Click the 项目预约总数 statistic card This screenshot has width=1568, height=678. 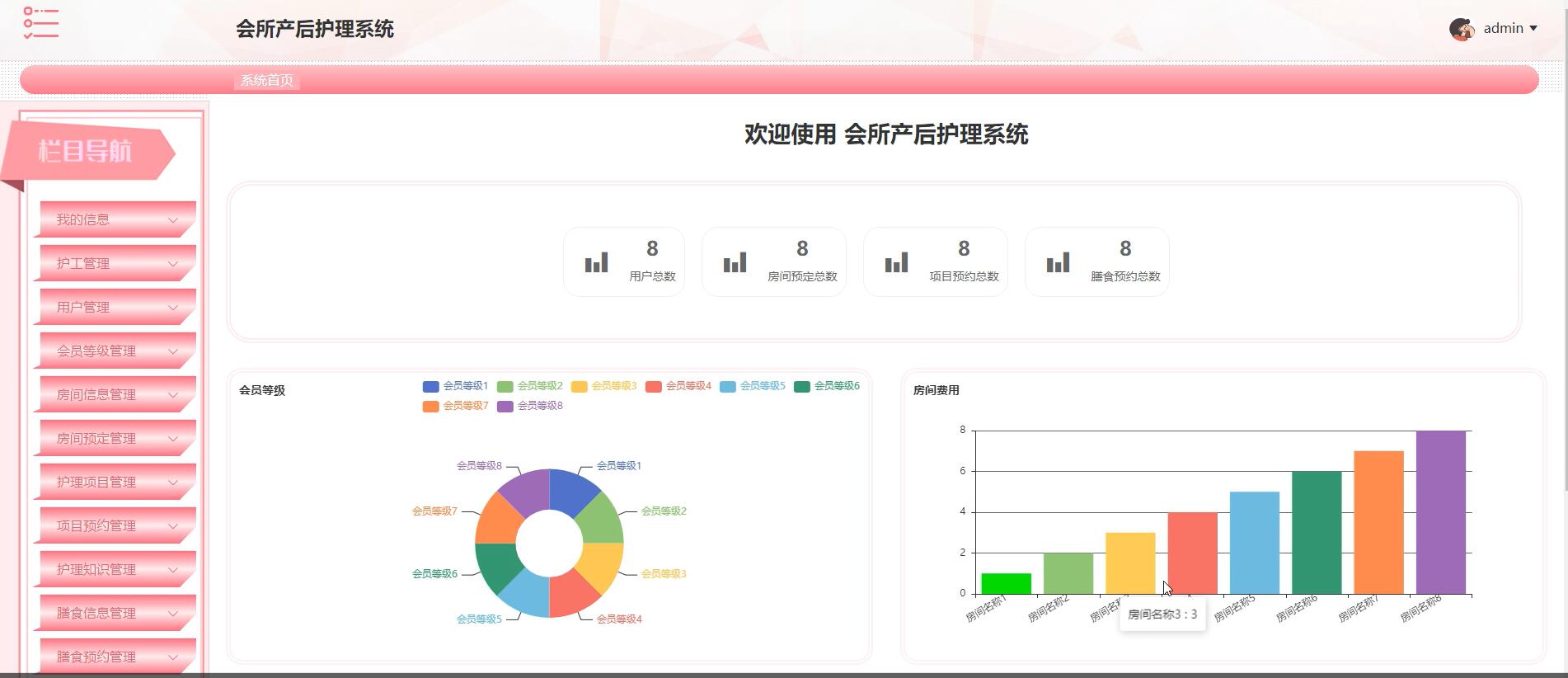[x=936, y=261]
